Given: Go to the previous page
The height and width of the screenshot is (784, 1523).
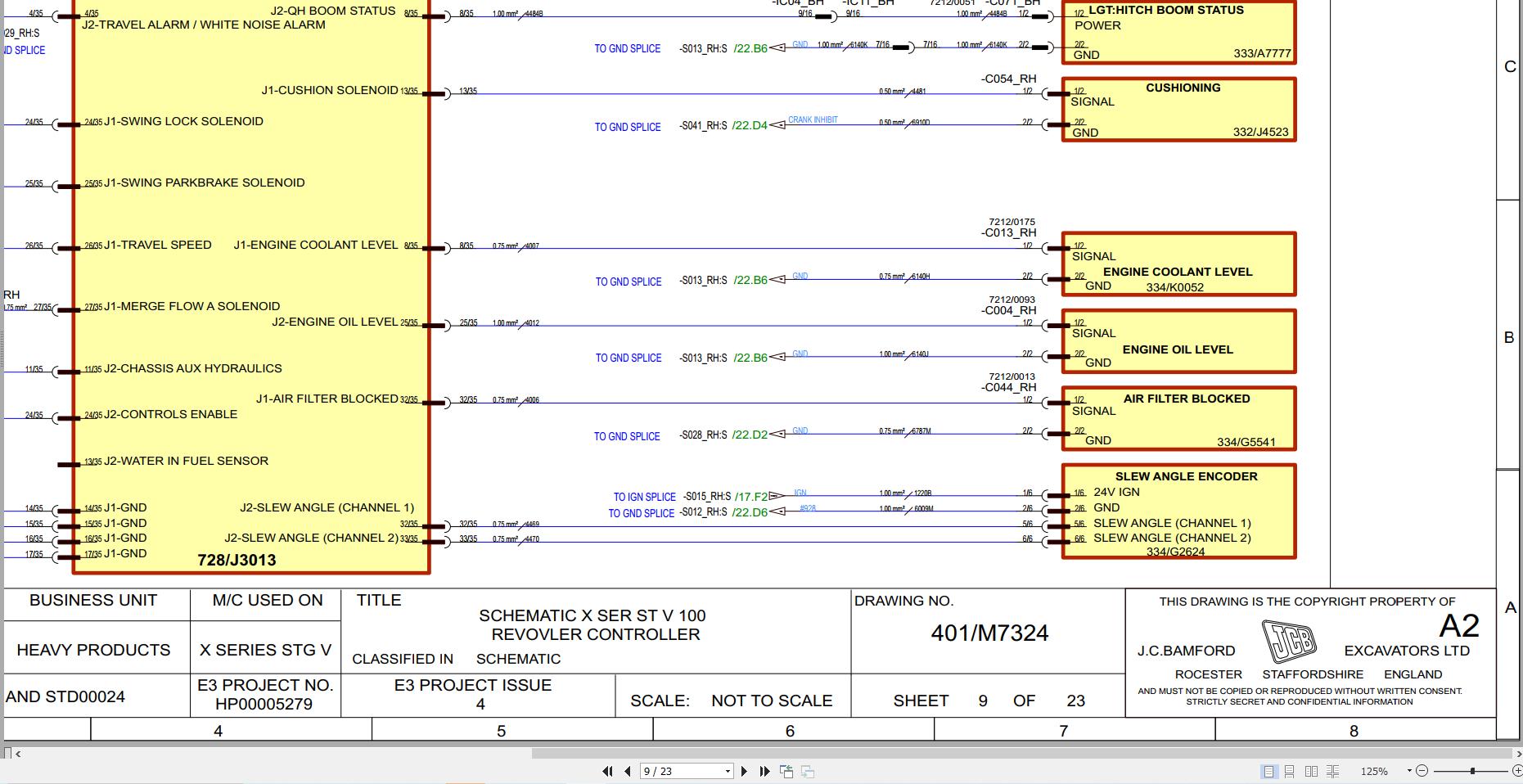Looking at the screenshot, I should [x=628, y=771].
